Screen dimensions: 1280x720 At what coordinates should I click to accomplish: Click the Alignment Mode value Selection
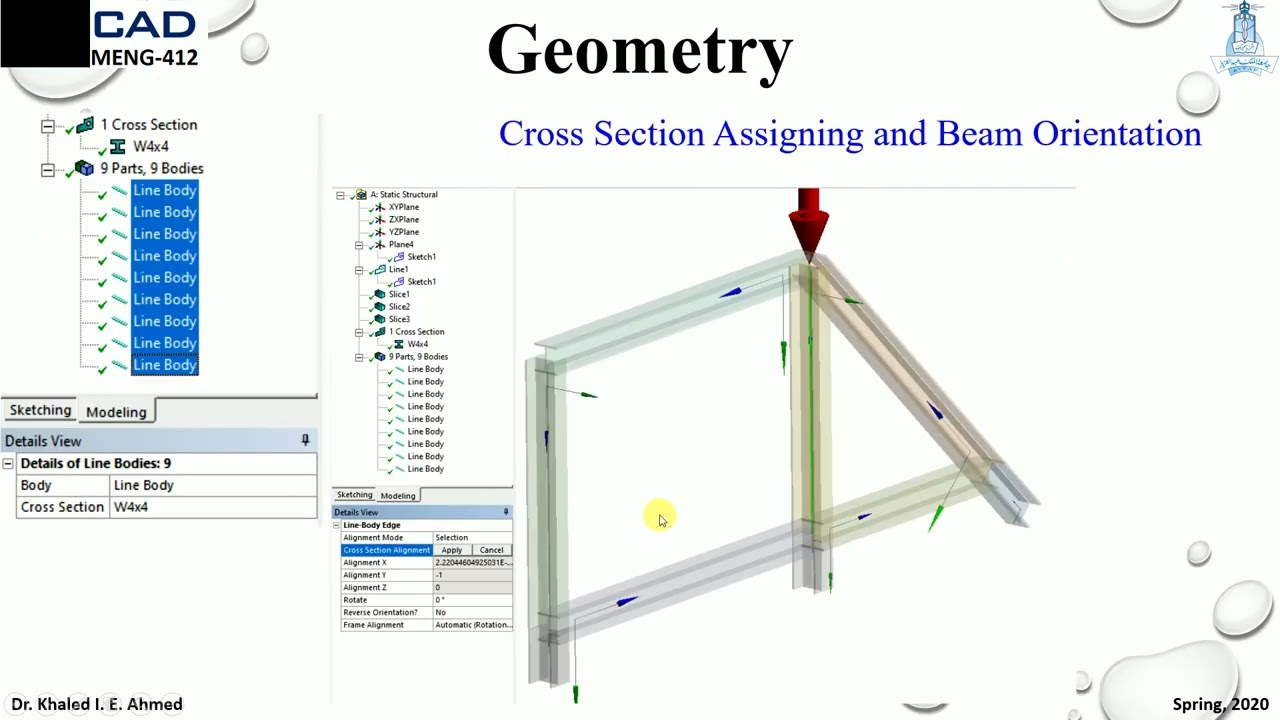tap(472, 537)
